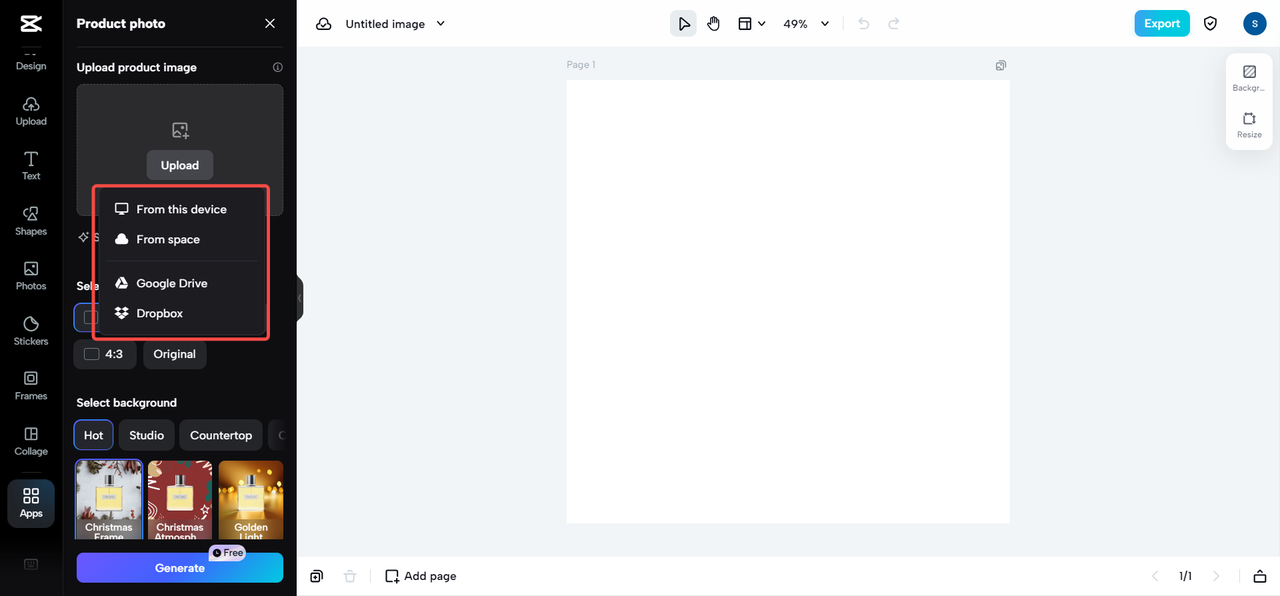Open the Text tool panel
The width and height of the screenshot is (1280, 596).
[x=31, y=166]
